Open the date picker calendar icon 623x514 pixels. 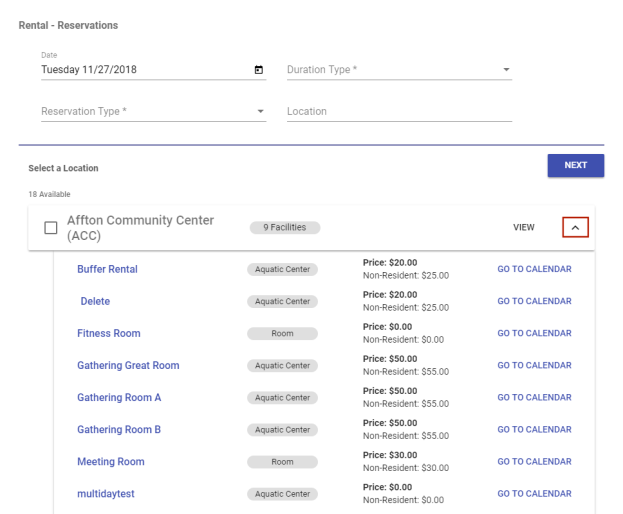click(259, 70)
